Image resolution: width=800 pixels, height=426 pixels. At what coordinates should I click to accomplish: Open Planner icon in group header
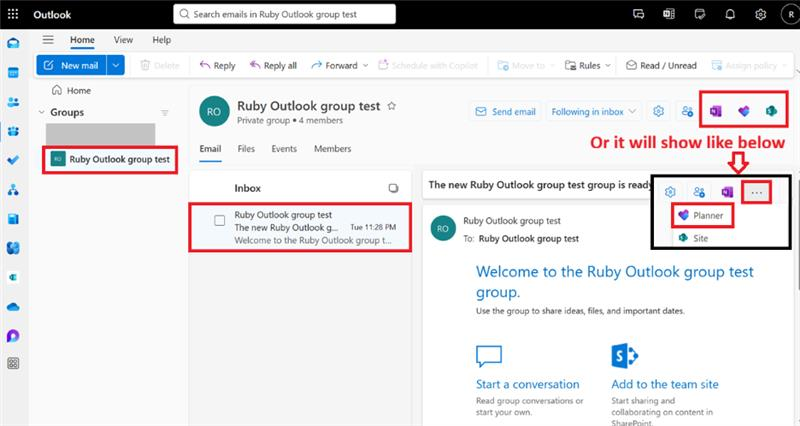[x=744, y=111]
